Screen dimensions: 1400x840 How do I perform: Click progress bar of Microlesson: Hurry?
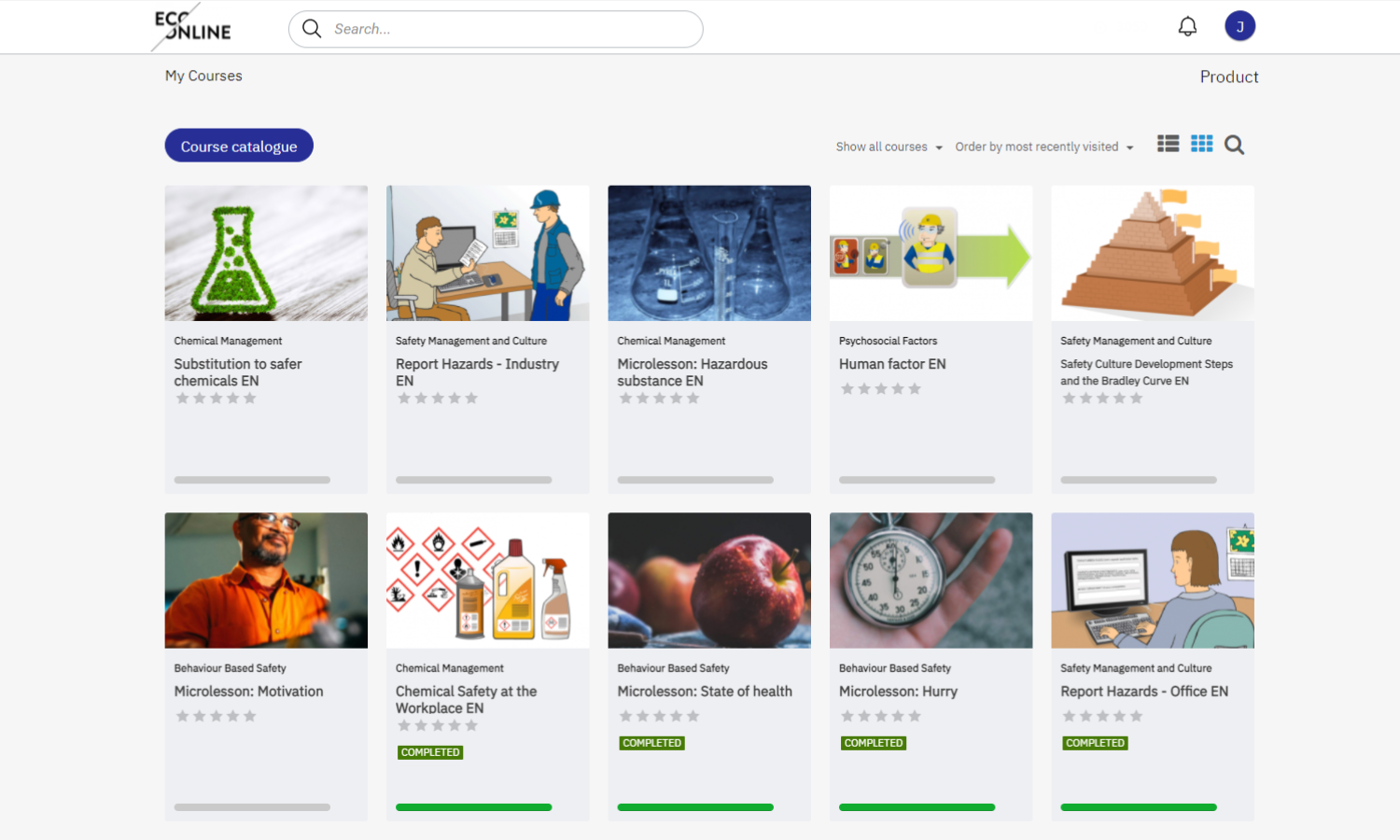[917, 807]
